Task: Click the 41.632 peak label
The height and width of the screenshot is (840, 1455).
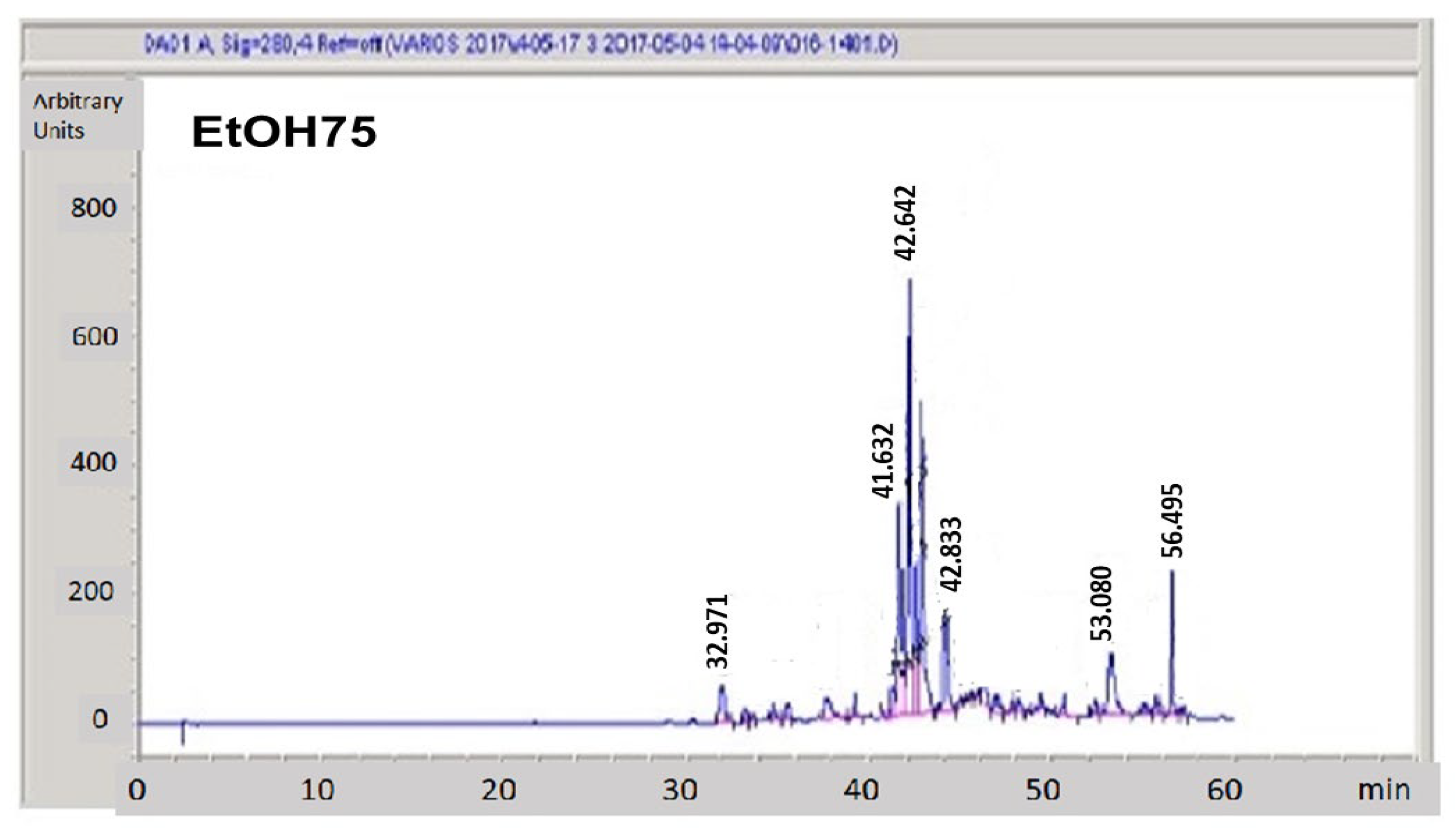Action: click(x=882, y=460)
